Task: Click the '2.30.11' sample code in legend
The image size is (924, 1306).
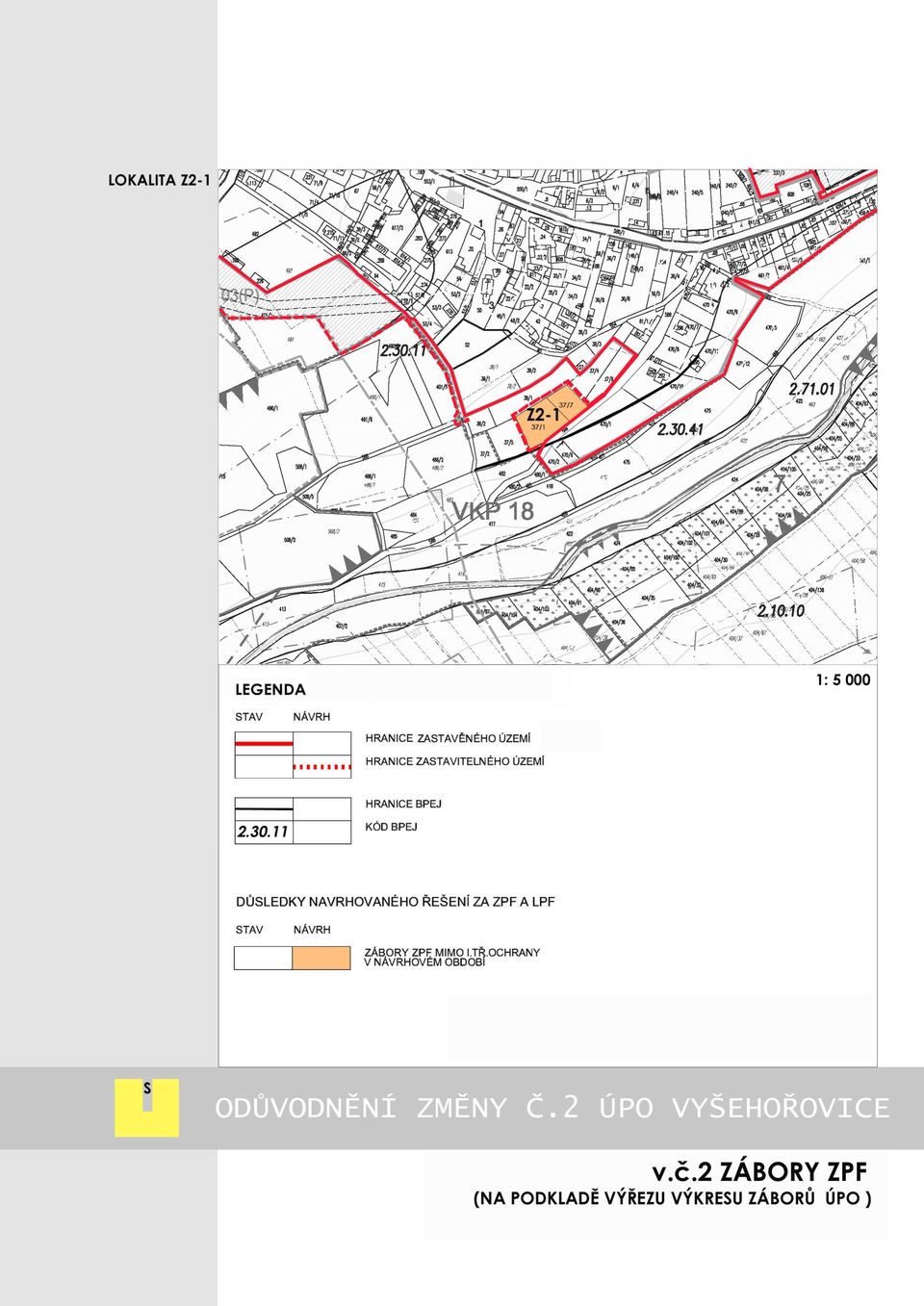Action: 263,832
